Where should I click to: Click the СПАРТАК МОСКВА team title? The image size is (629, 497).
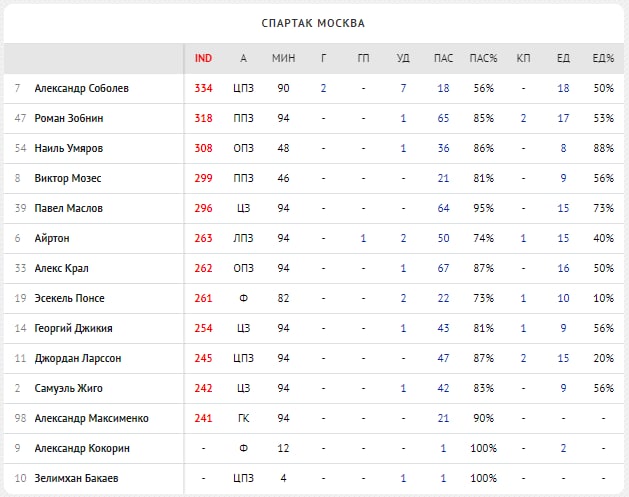tap(313, 23)
